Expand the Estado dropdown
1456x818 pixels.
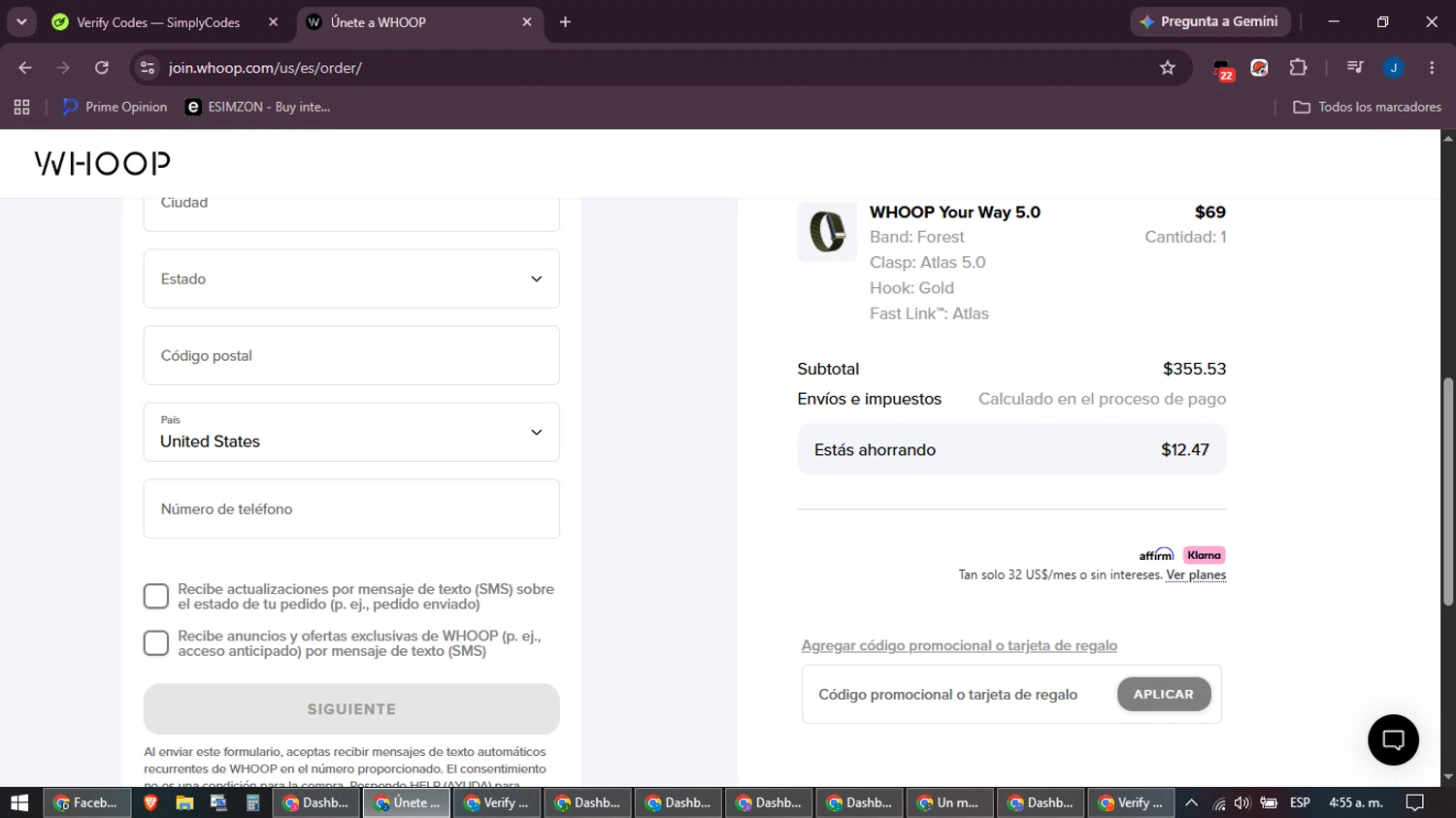coord(351,278)
